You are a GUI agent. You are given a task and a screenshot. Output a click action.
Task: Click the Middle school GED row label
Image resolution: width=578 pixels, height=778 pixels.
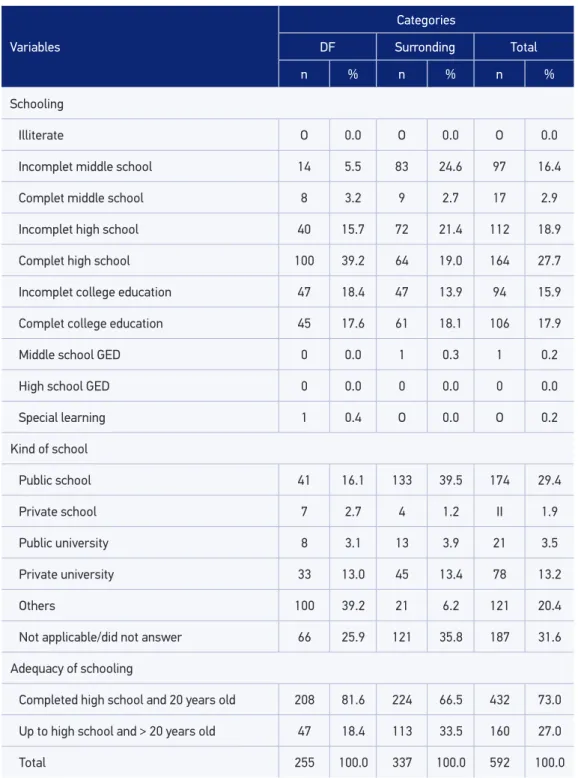pyautogui.click(x=69, y=355)
